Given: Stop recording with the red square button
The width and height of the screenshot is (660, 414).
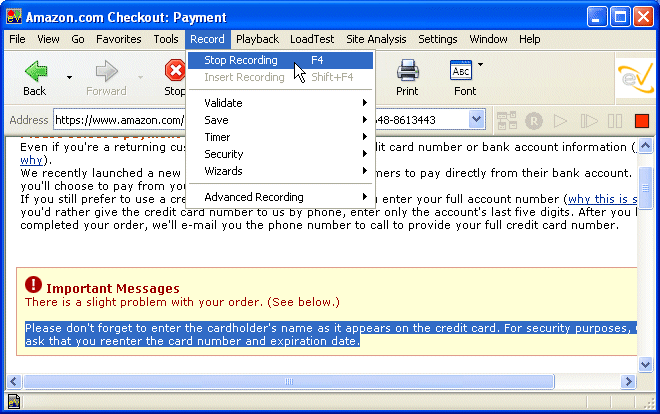Looking at the screenshot, I should point(641,121).
